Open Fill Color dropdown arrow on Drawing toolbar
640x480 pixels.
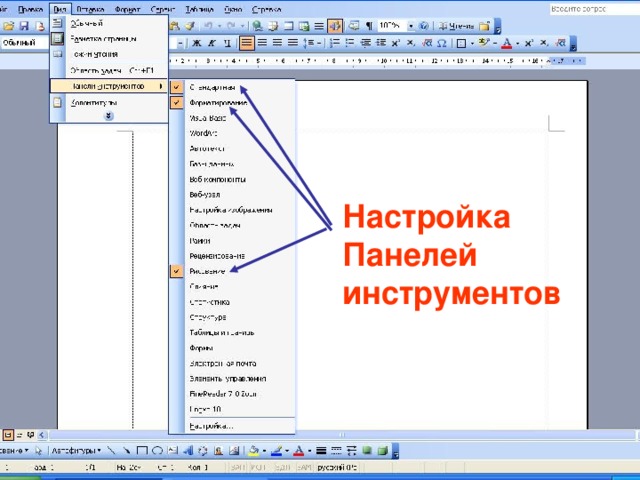point(264,451)
